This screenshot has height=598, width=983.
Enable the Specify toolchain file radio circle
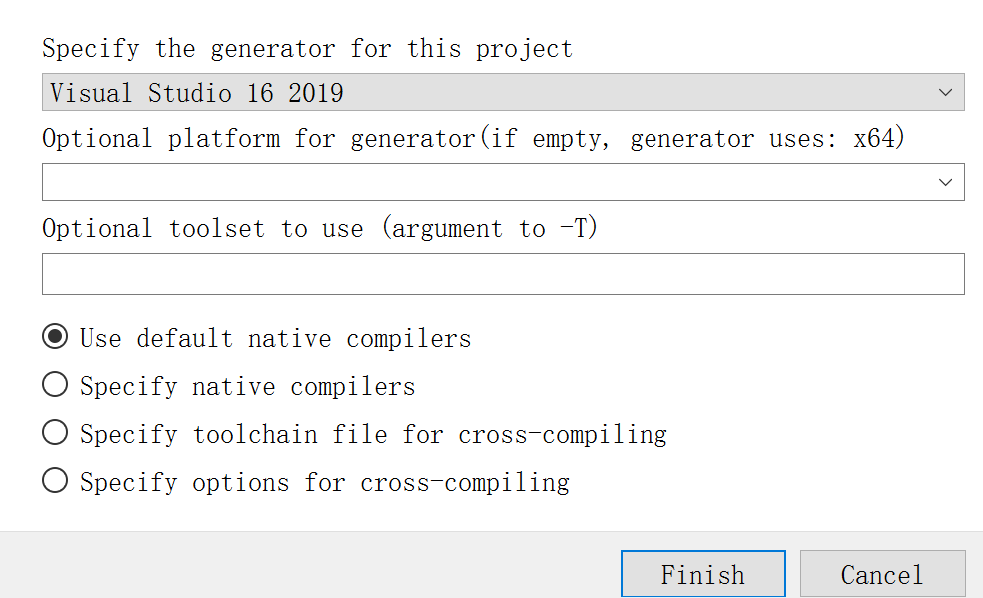pyautogui.click(x=55, y=433)
